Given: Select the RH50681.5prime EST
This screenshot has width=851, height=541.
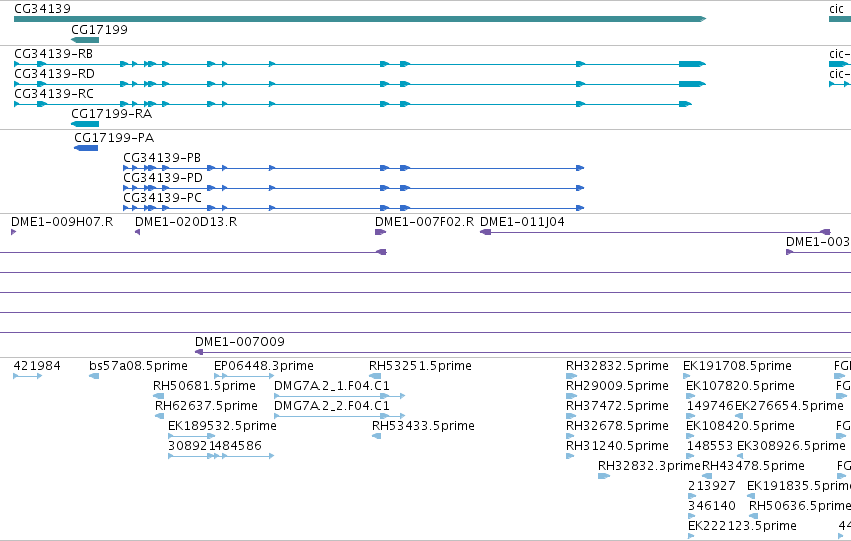Looking at the screenshot, I should [158, 396].
